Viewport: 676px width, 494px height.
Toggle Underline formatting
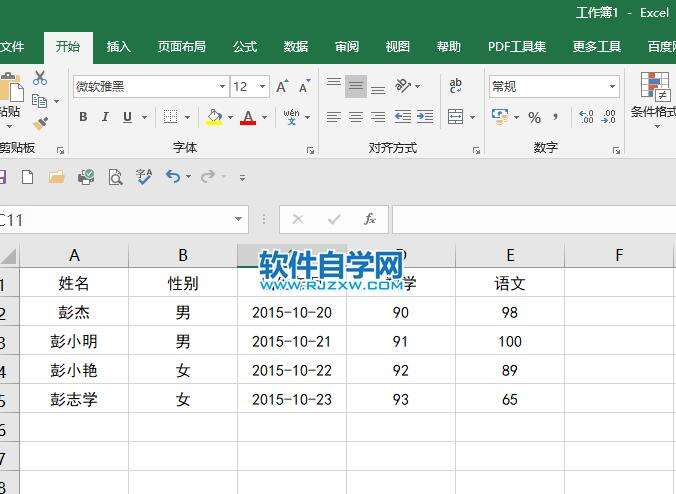128,117
